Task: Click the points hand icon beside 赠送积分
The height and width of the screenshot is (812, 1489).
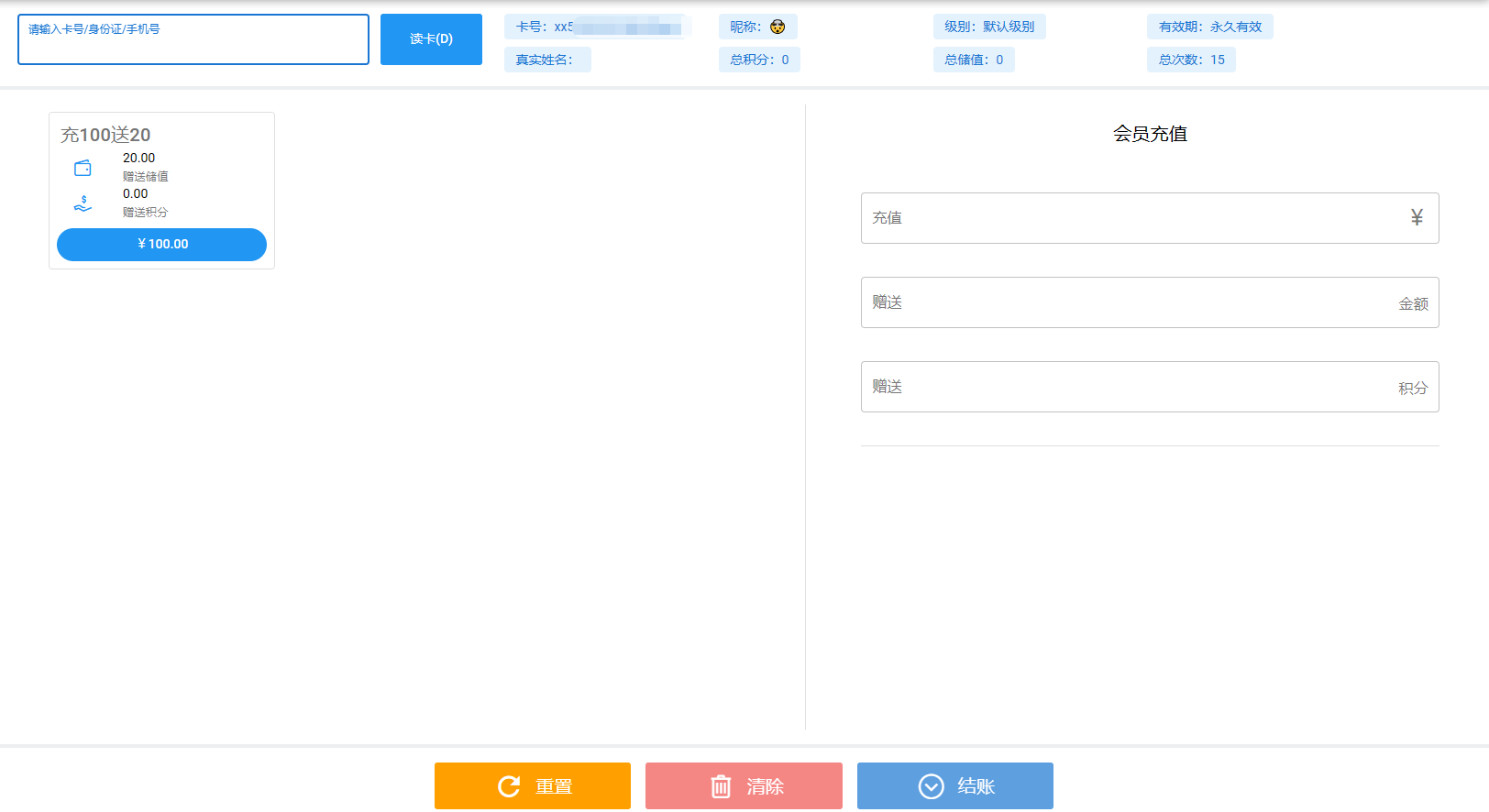Action: point(83,203)
